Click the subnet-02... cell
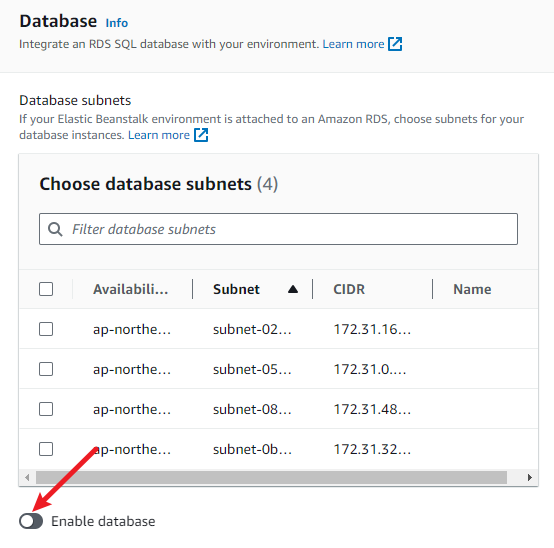The image size is (554, 548). (x=252, y=329)
